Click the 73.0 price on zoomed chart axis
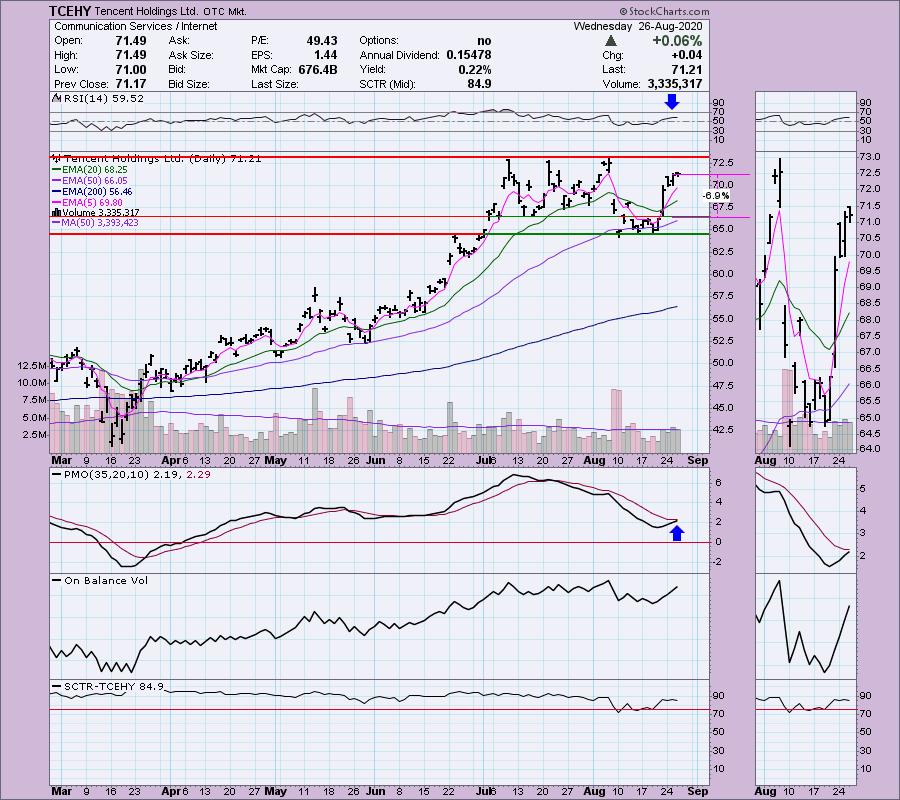This screenshot has height=800, width=900. pos(870,157)
